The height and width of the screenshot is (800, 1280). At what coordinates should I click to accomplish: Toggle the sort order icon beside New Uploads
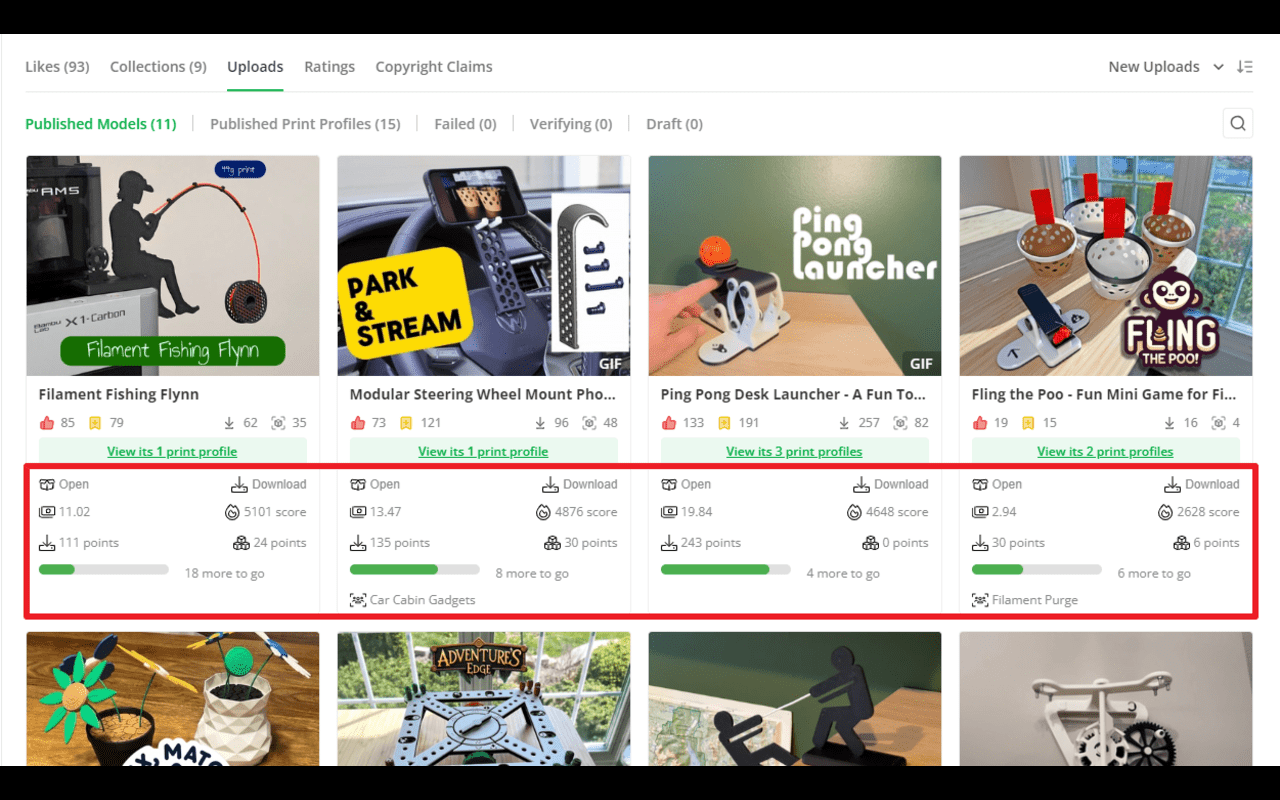pos(1245,67)
